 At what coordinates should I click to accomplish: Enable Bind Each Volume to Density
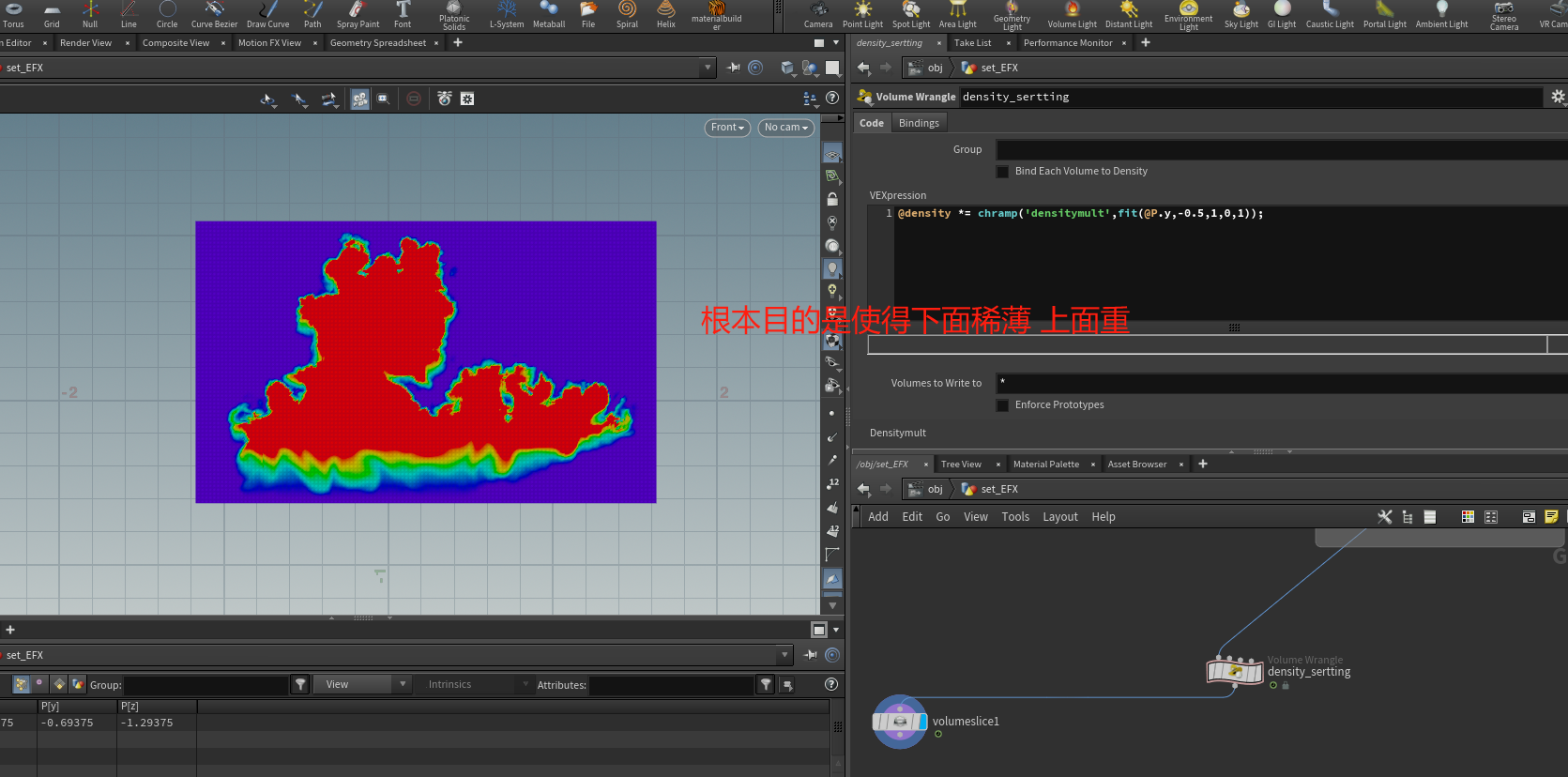pos(1002,172)
